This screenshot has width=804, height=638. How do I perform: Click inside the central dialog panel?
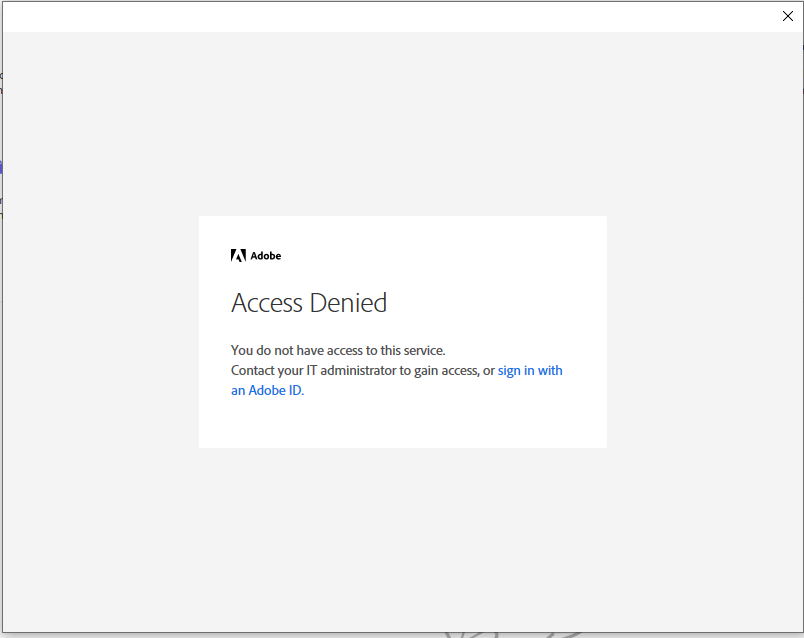pos(402,330)
